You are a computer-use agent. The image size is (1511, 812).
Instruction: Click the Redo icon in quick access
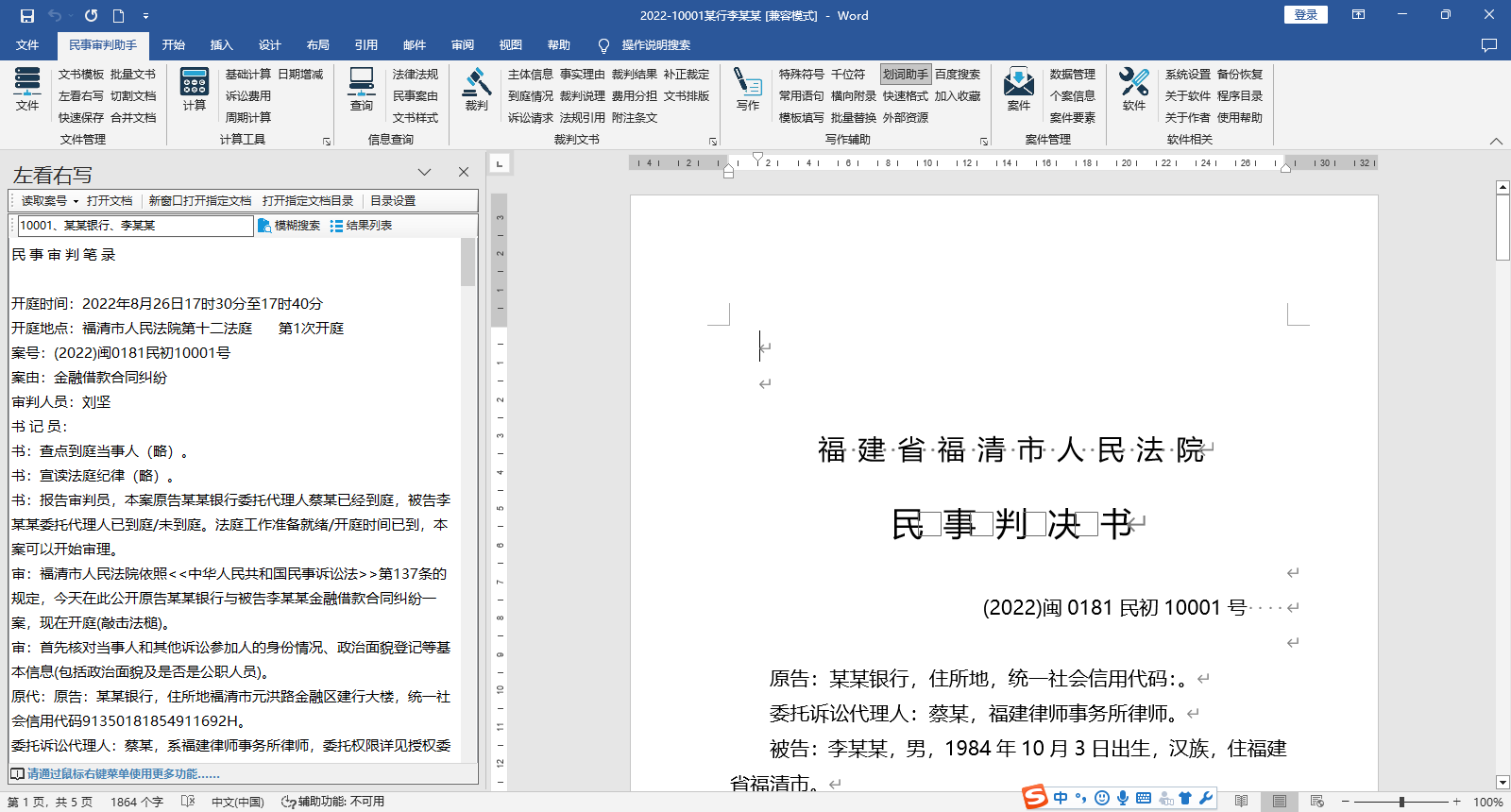coord(91,15)
